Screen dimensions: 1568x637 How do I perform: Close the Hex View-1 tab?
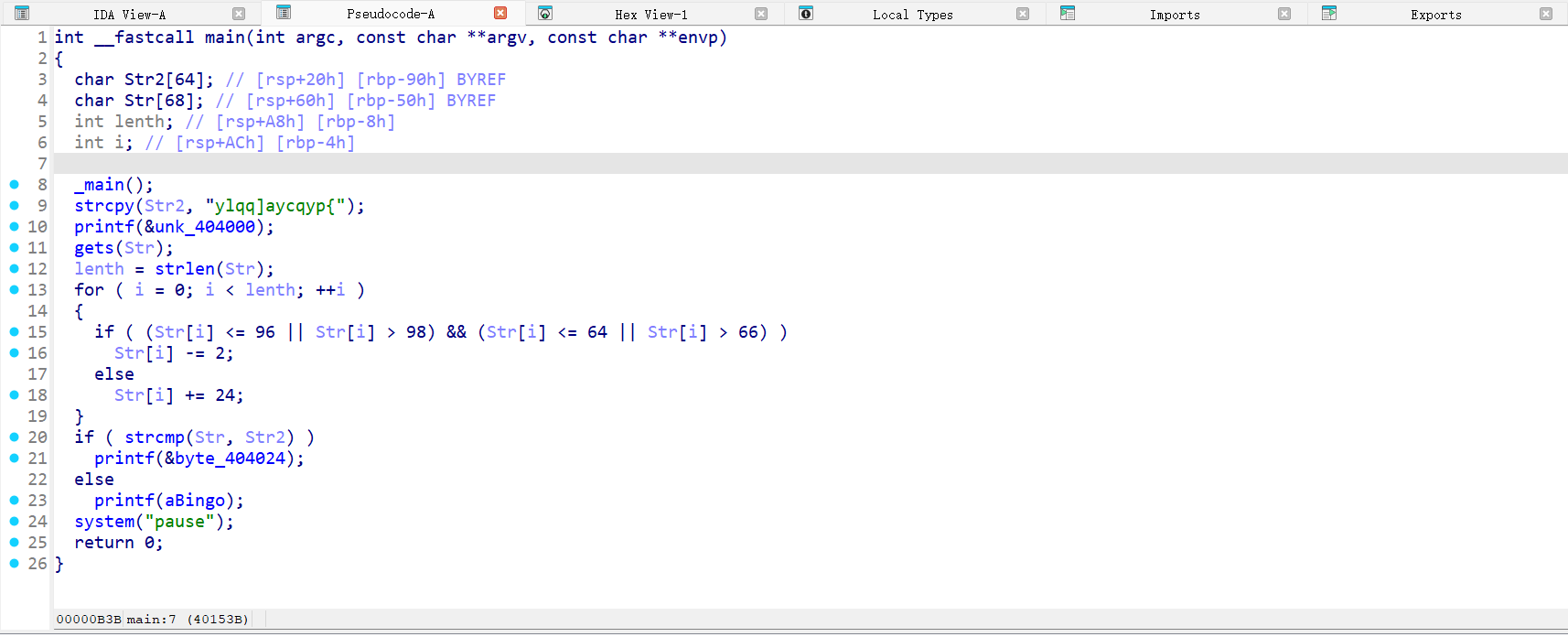pos(761,14)
